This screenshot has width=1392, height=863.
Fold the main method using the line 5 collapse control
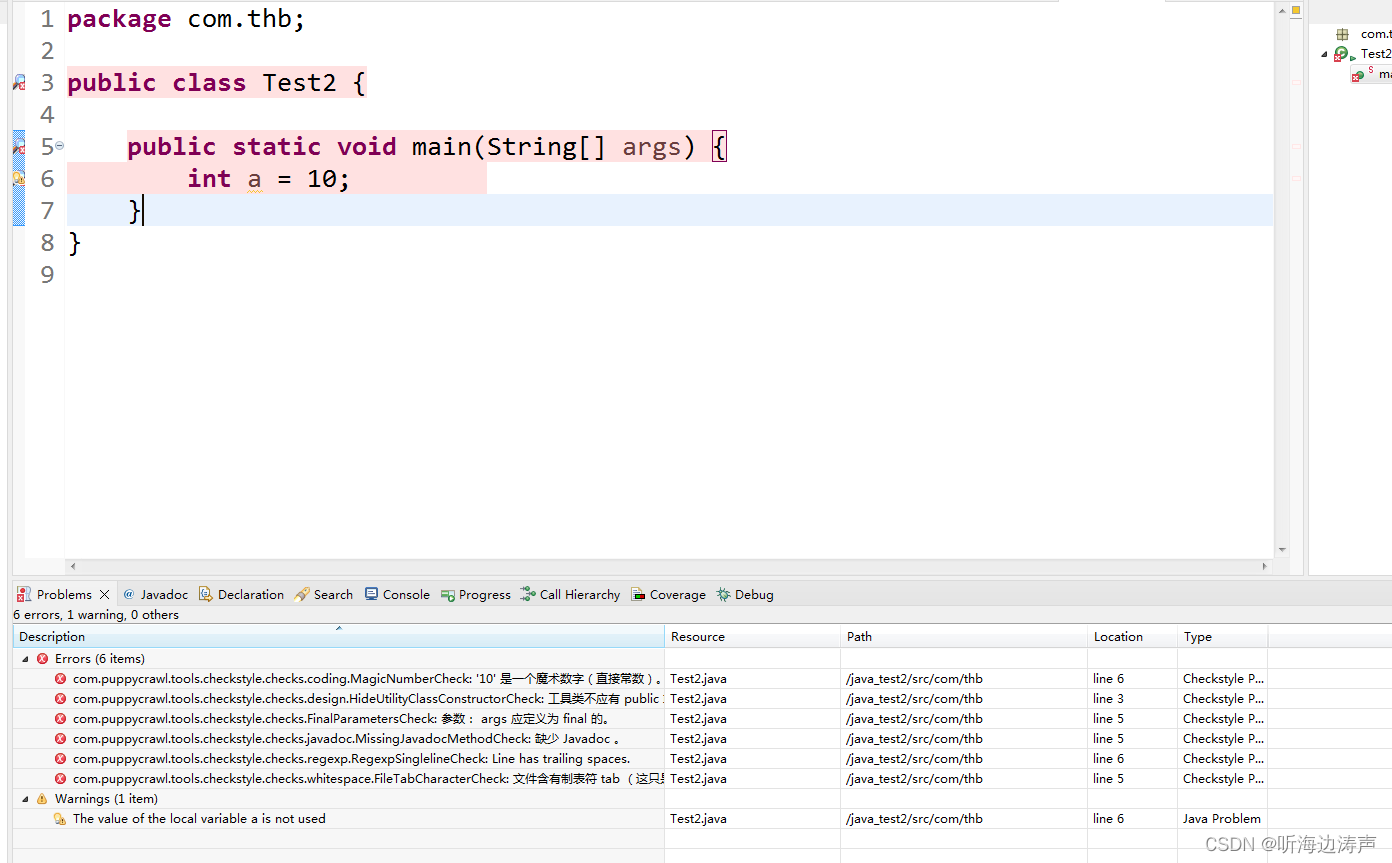click(59, 145)
